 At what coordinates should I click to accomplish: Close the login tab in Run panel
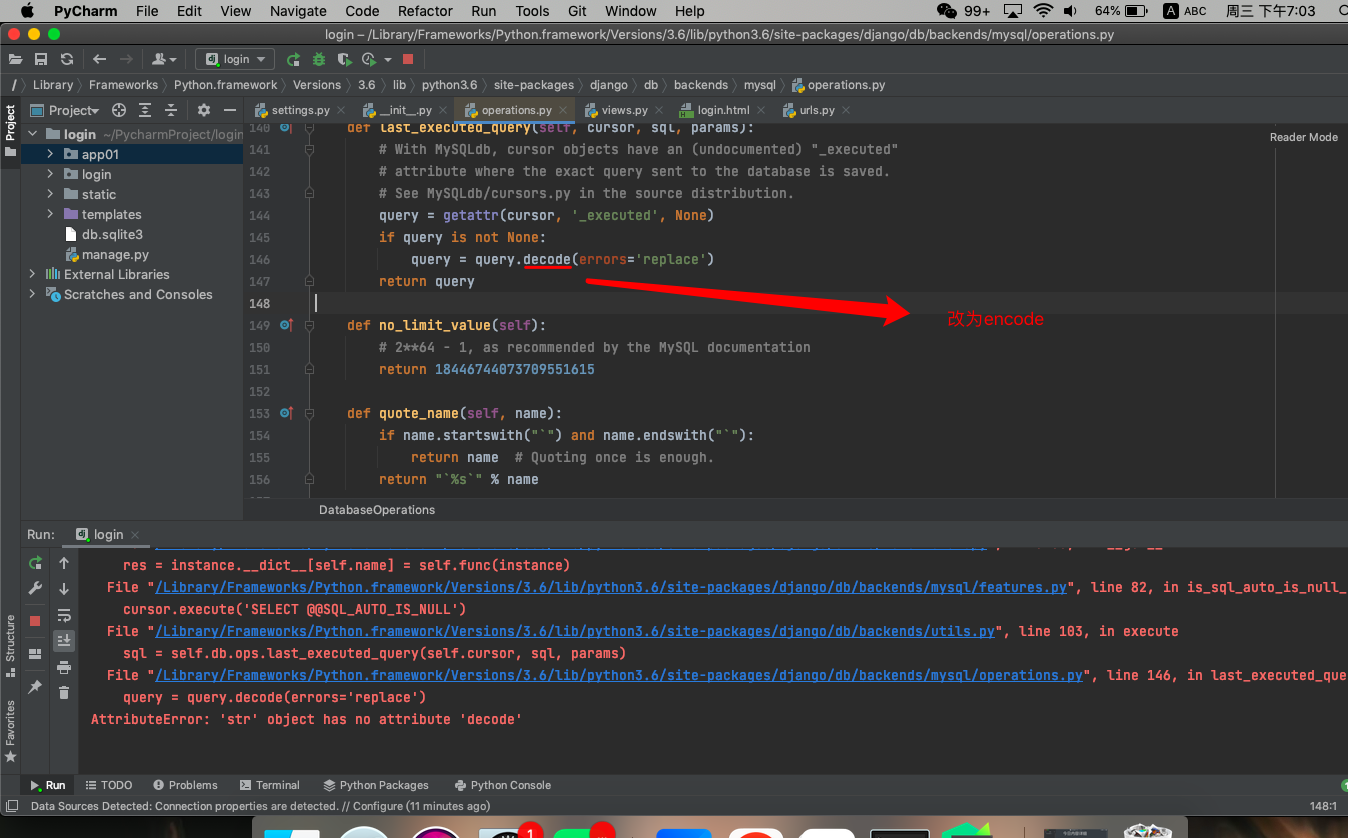coord(135,535)
